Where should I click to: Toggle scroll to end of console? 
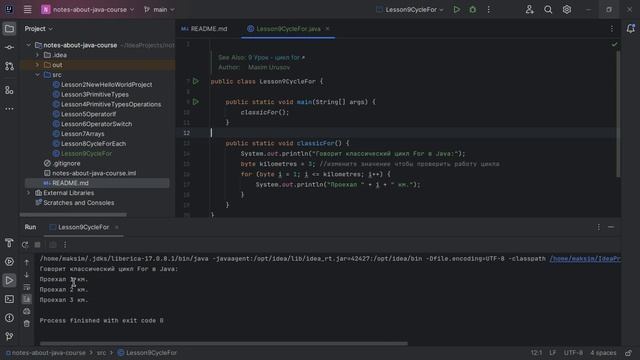point(27,299)
